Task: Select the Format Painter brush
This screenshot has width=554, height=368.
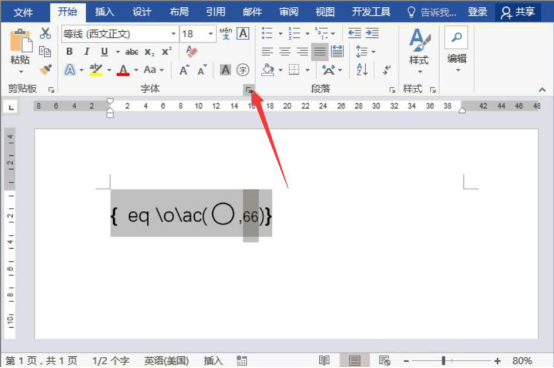Action: pyautogui.click(x=46, y=69)
